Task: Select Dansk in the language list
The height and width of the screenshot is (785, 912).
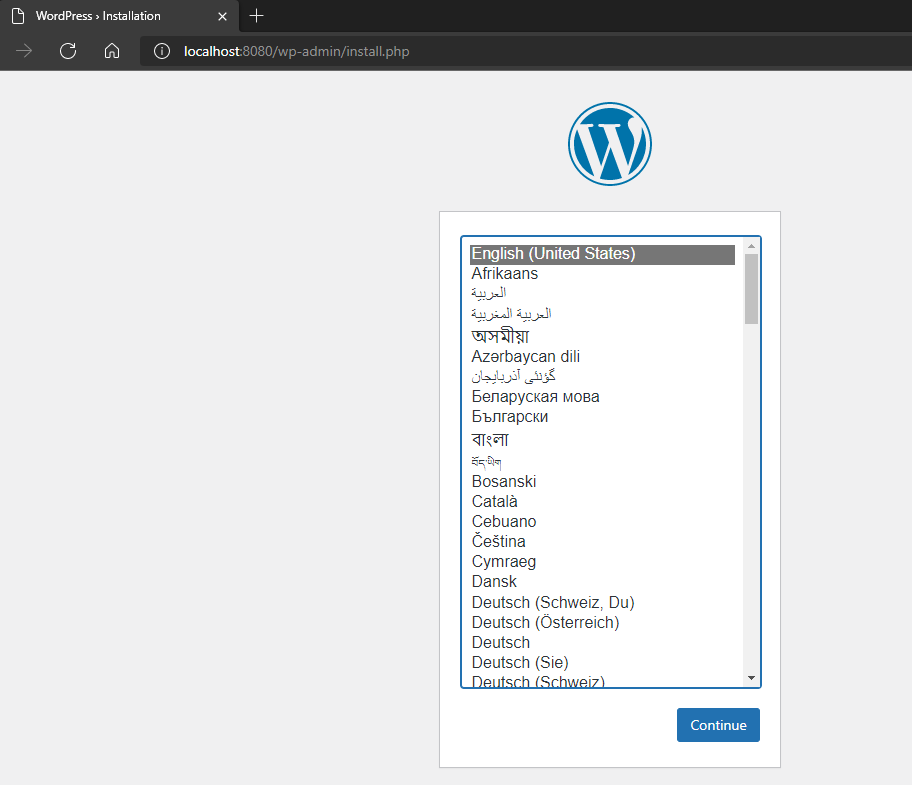Action: pos(602,581)
